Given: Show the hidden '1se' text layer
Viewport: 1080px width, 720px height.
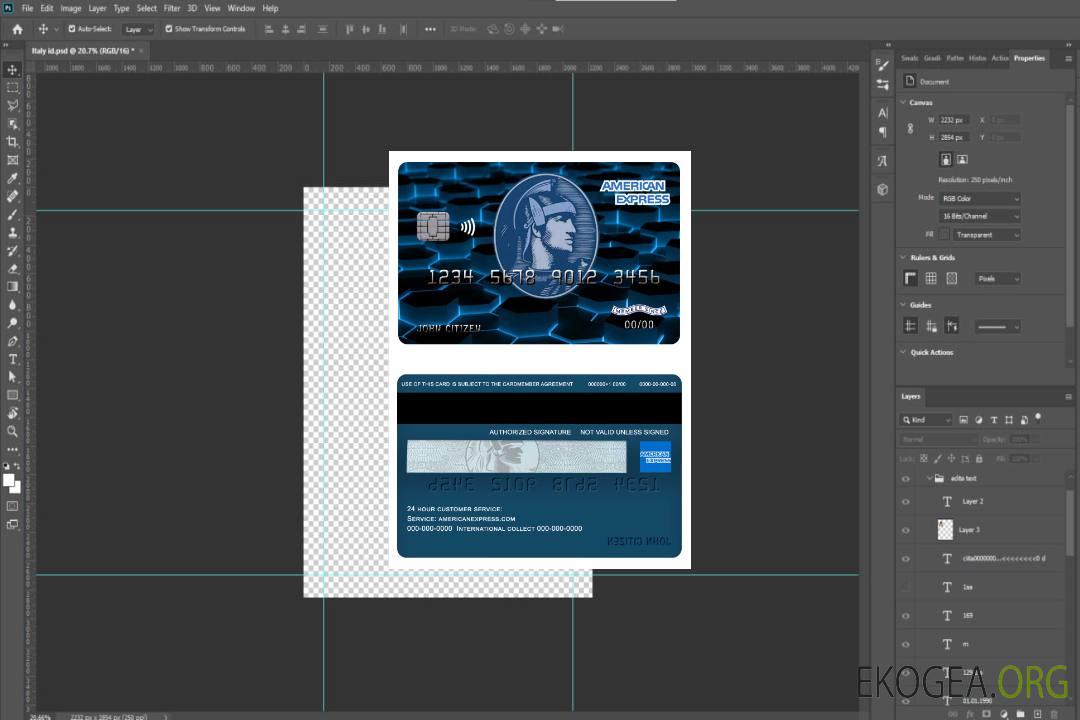Looking at the screenshot, I should (906, 588).
